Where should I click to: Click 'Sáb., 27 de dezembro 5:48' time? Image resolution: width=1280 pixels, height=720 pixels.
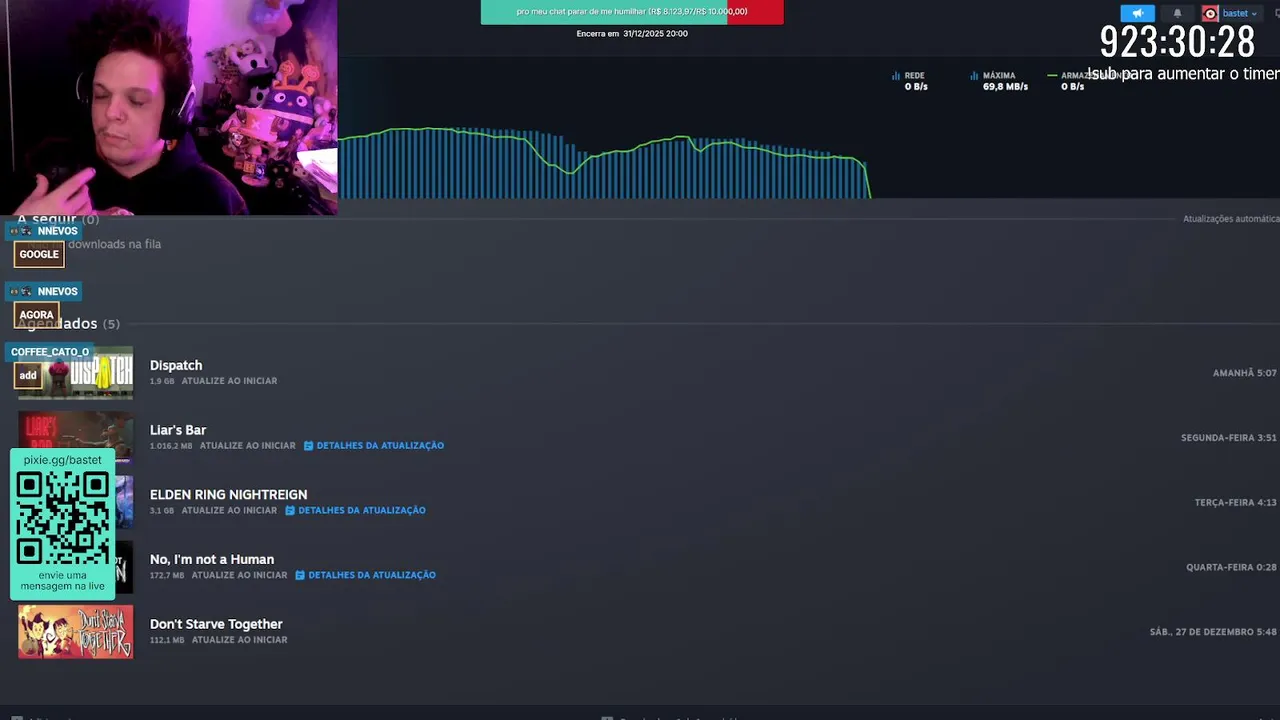click(1213, 632)
